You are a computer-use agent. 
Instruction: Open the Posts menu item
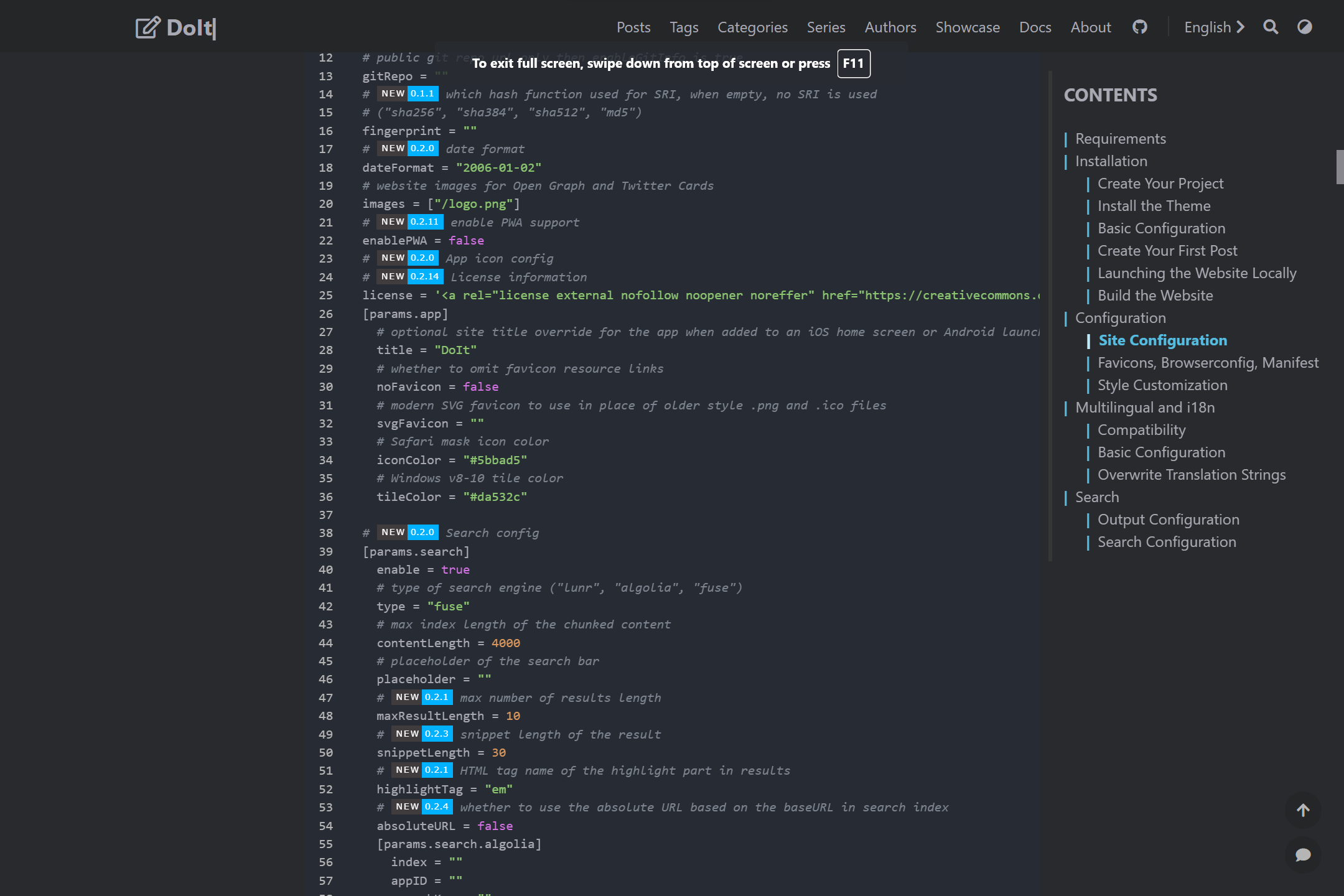click(x=633, y=27)
